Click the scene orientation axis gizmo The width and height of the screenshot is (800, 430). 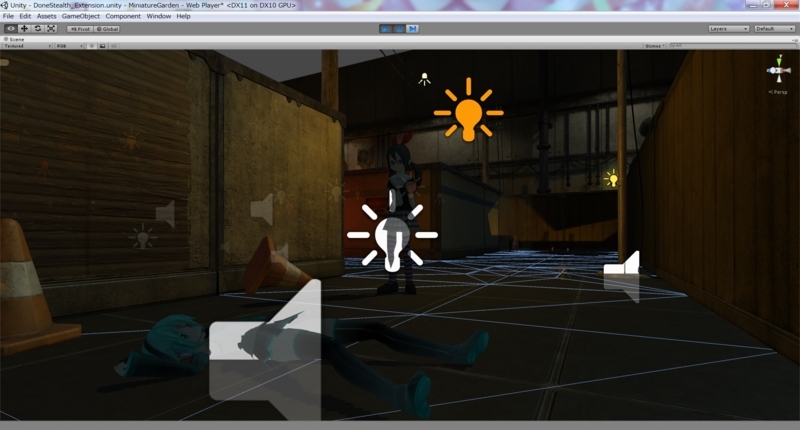[779, 70]
